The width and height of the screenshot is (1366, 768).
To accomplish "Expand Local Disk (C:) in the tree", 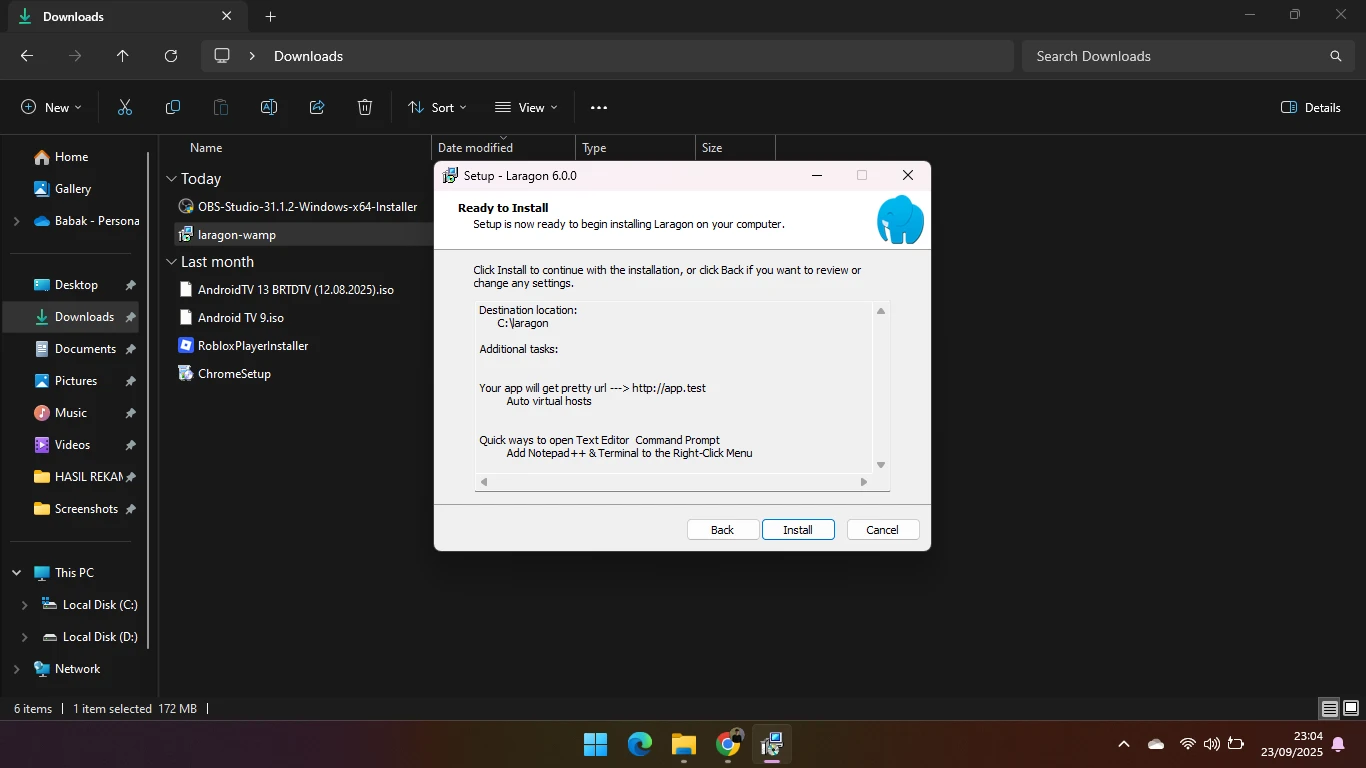I will pos(25,605).
